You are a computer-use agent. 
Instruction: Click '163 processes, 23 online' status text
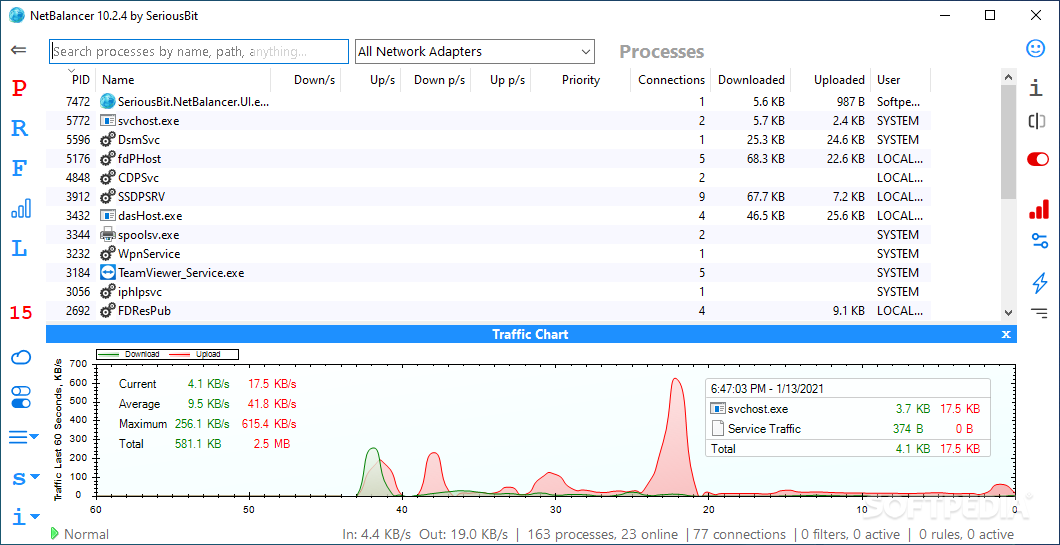pos(603,534)
